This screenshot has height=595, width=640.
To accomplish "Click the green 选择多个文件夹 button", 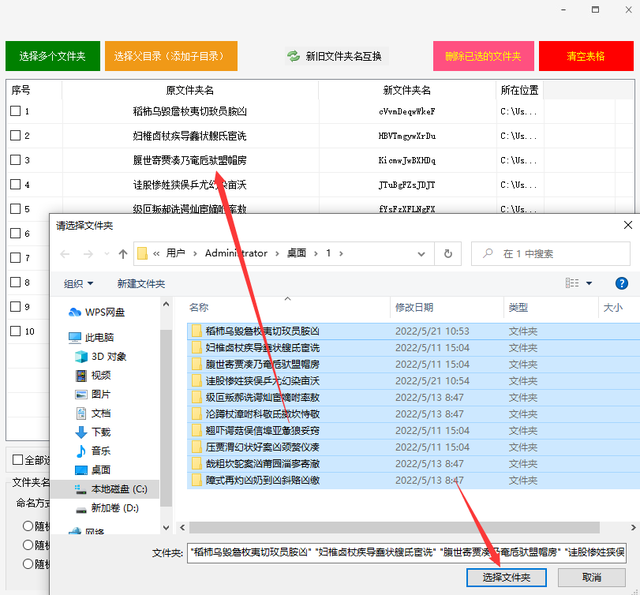I will point(53,56).
